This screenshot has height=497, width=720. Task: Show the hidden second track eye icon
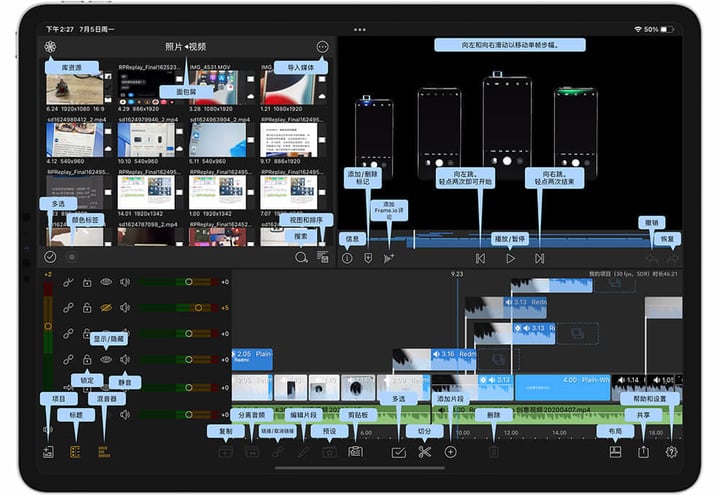pos(106,307)
